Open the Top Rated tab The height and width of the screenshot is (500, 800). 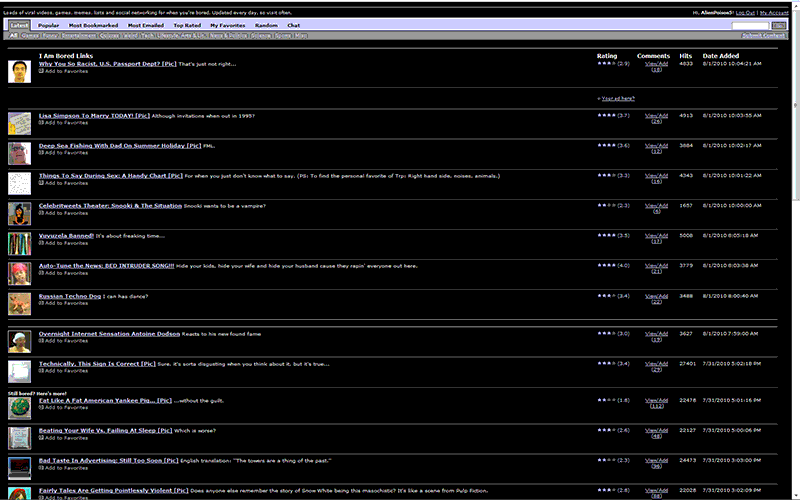point(187,25)
